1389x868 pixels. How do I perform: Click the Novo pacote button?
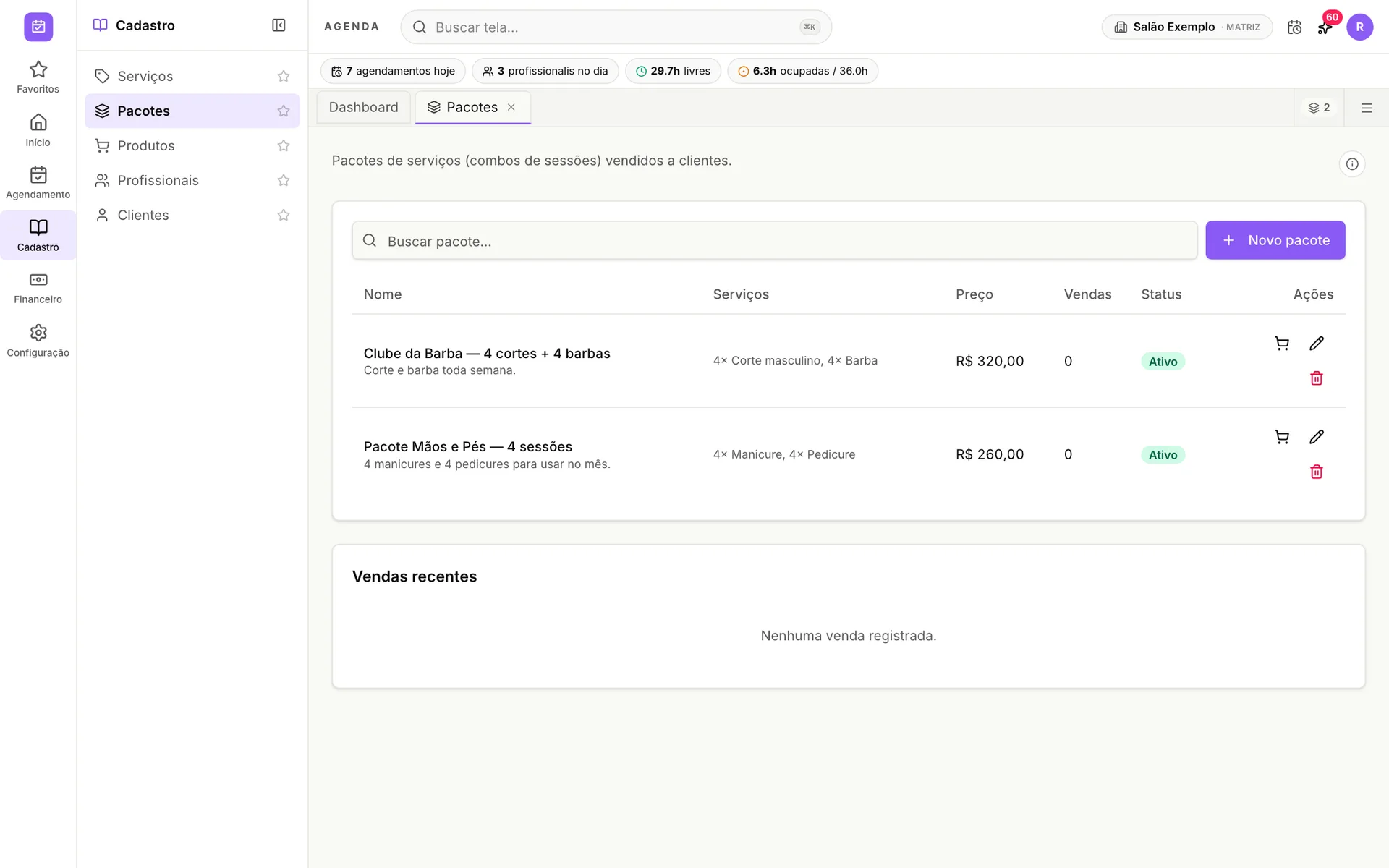point(1275,240)
